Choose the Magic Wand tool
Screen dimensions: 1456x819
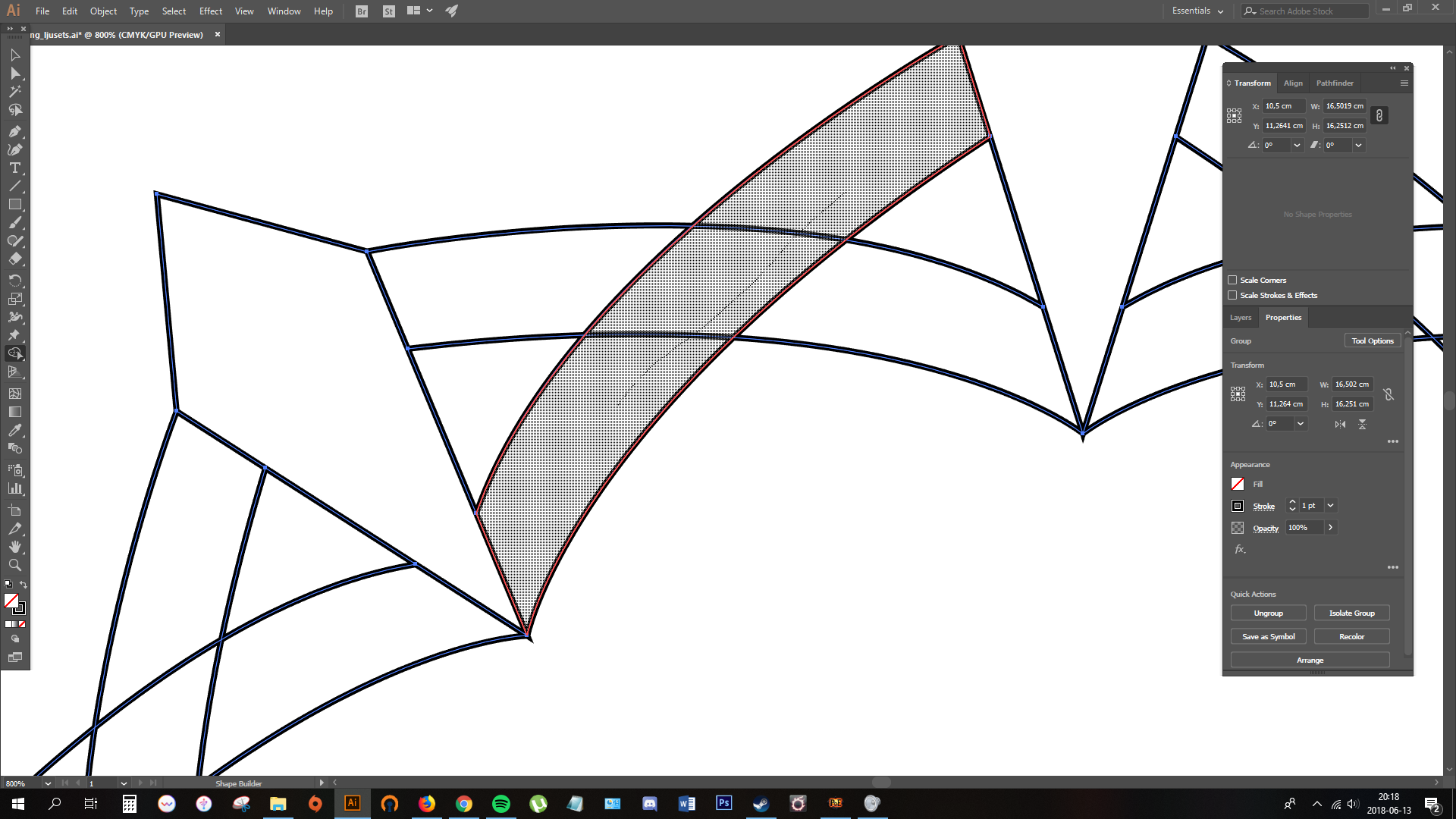coord(14,92)
